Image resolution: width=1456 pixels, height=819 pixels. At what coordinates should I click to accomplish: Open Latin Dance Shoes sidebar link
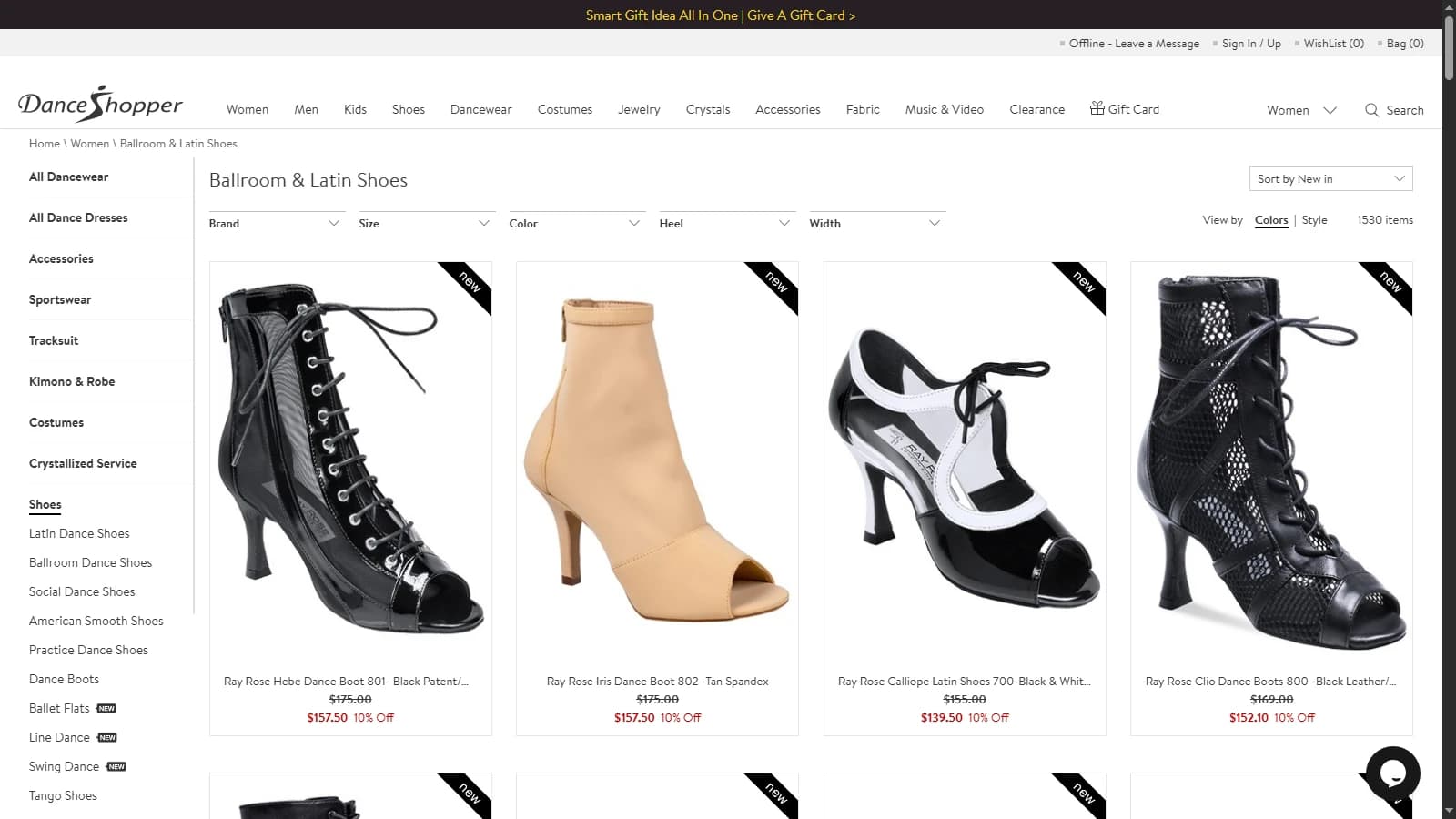tap(79, 533)
